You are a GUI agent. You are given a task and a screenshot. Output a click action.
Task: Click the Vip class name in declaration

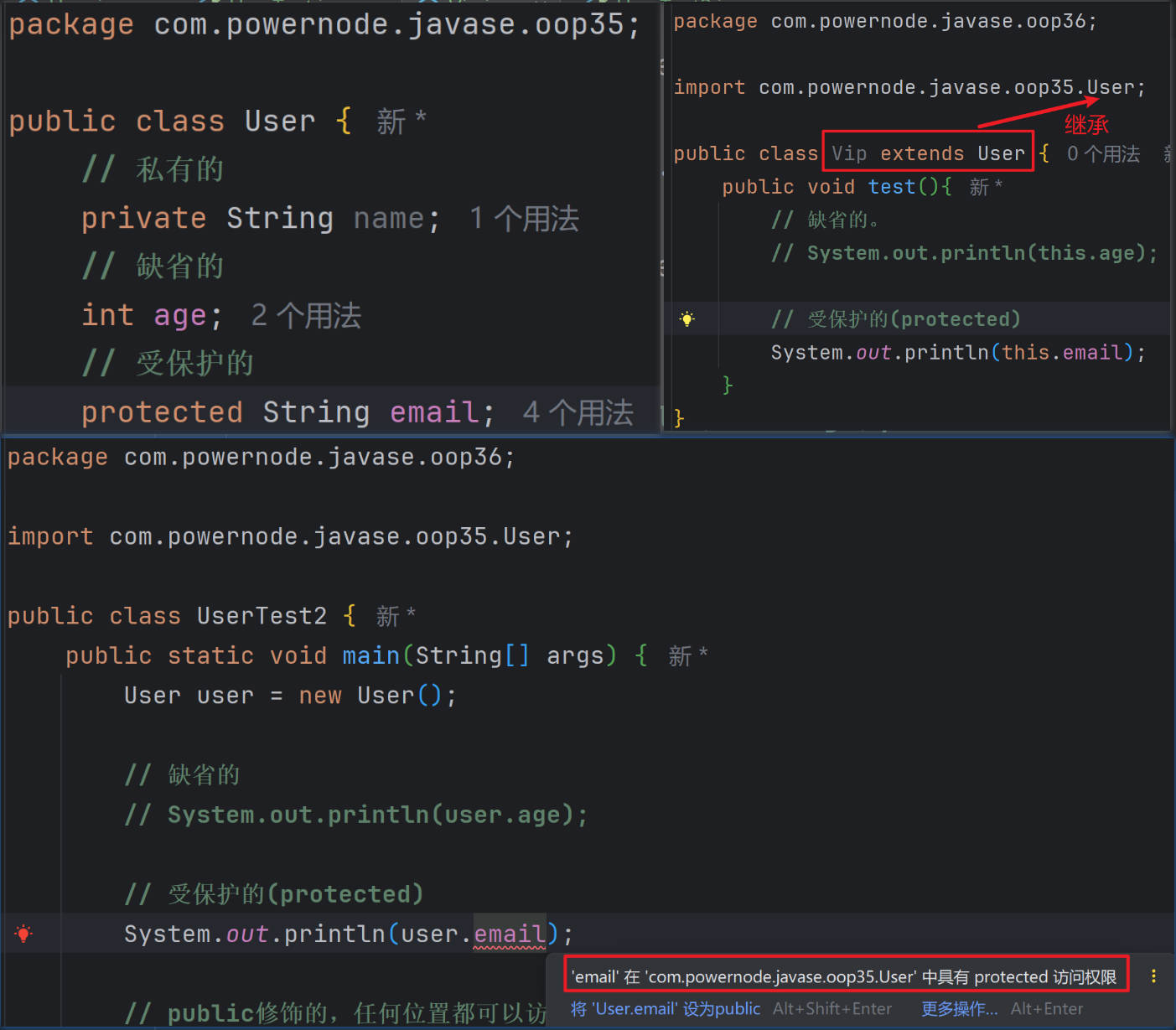848,154
